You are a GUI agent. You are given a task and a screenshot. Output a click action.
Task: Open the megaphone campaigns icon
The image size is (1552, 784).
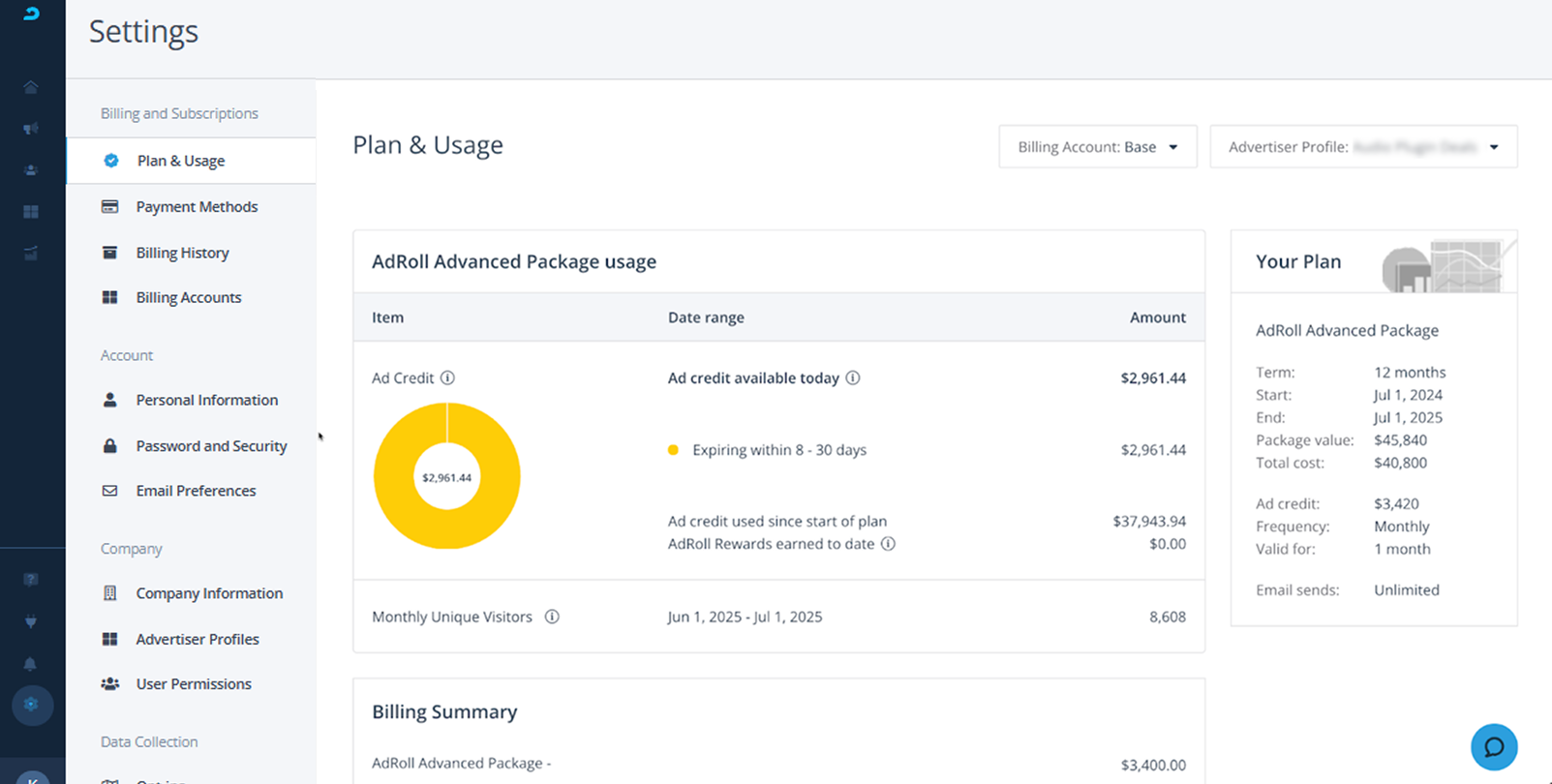31,129
